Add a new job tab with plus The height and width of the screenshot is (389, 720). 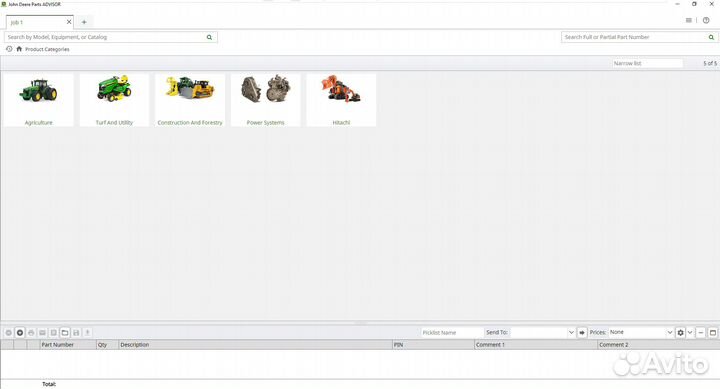click(x=84, y=22)
